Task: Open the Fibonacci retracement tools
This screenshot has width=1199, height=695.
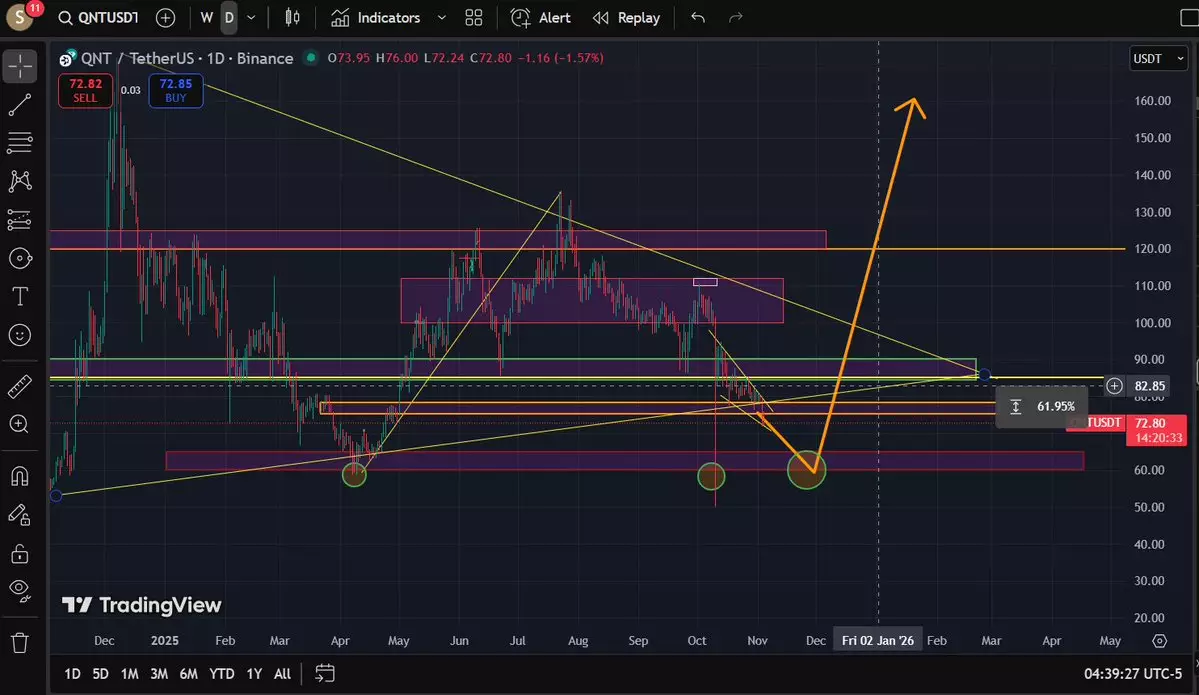Action: point(19,143)
